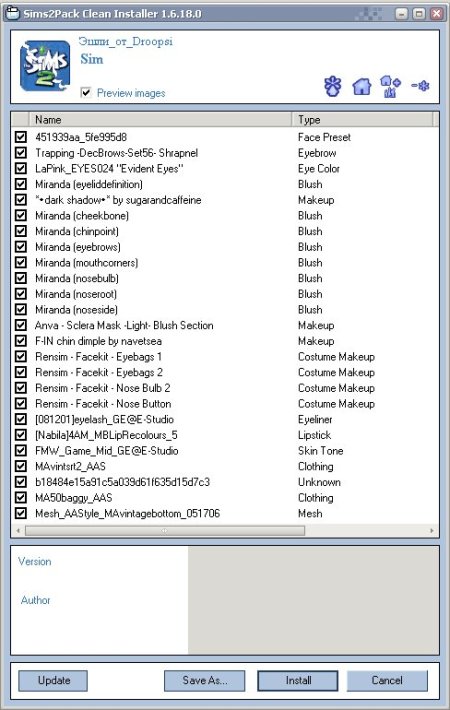
Task: Click the Install button
Action: pyautogui.click(x=298, y=681)
